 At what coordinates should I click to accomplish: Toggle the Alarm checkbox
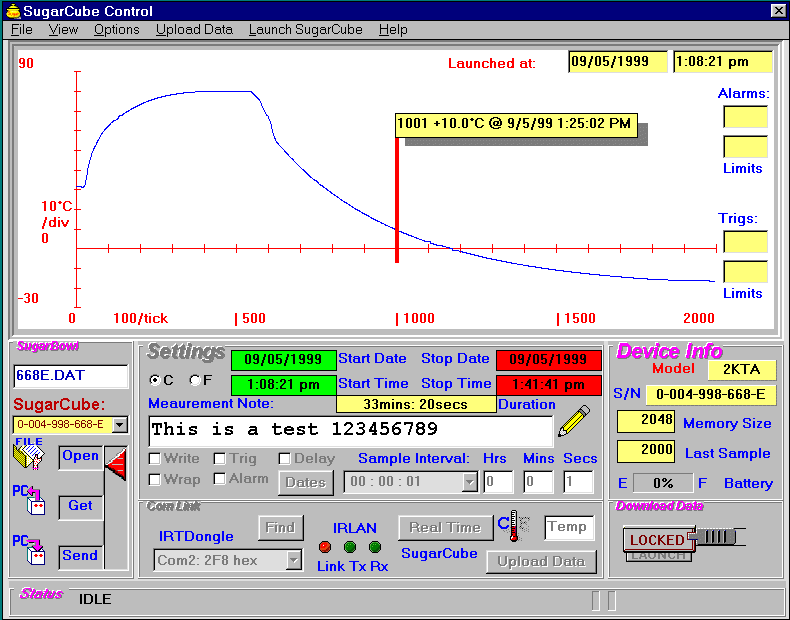[219, 478]
